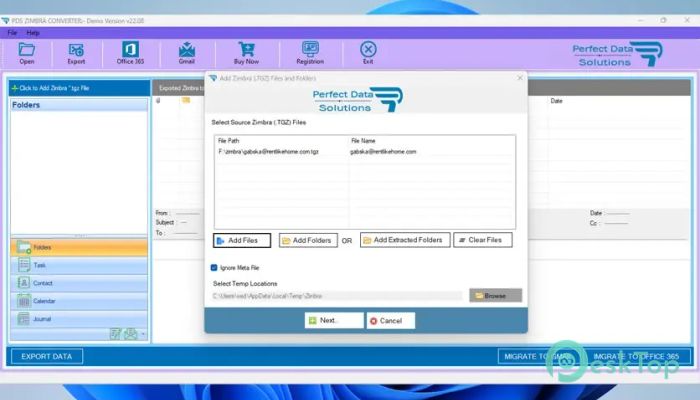Click the gabska@rentlikehome.com file name cell
This screenshot has width=700, height=400.
383,152
